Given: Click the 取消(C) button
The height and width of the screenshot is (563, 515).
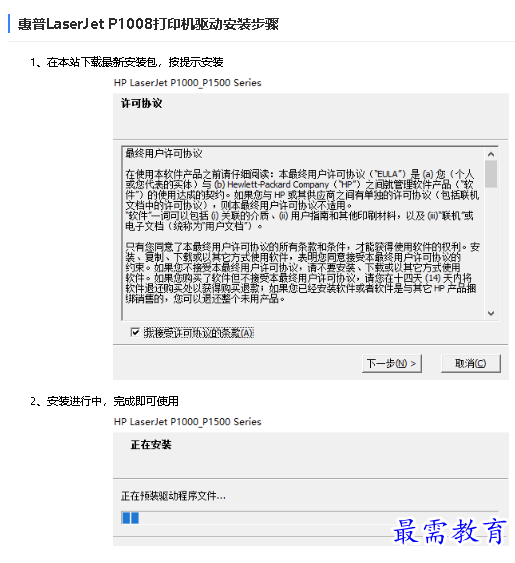Looking at the screenshot, I should coord(470,364).
